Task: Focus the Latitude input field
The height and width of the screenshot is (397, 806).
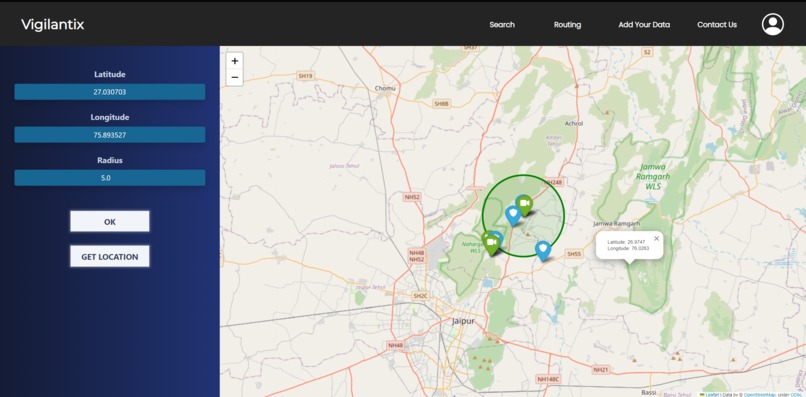Action: 109,92
